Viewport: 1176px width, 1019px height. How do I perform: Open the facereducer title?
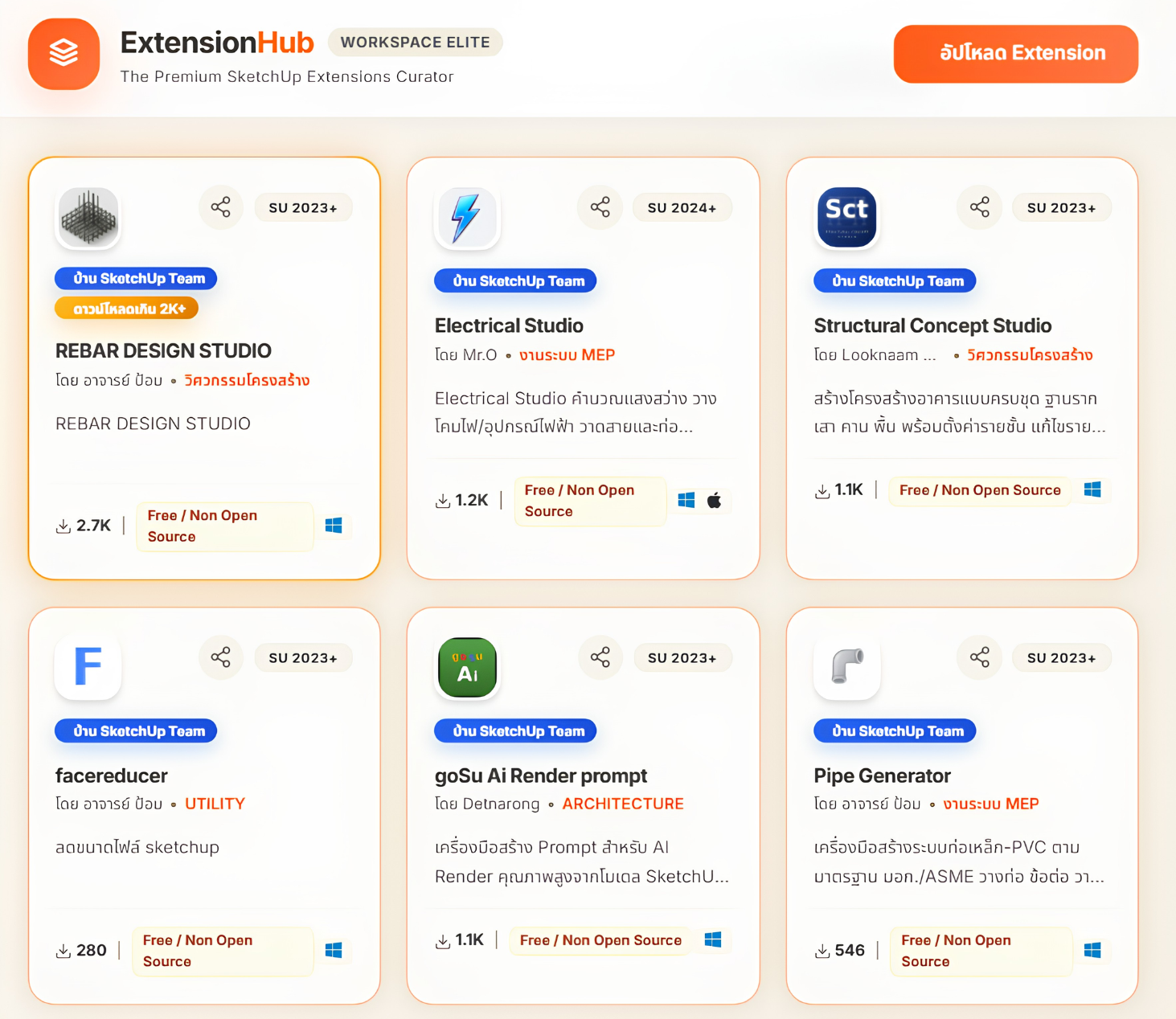(x=111, y=776)
